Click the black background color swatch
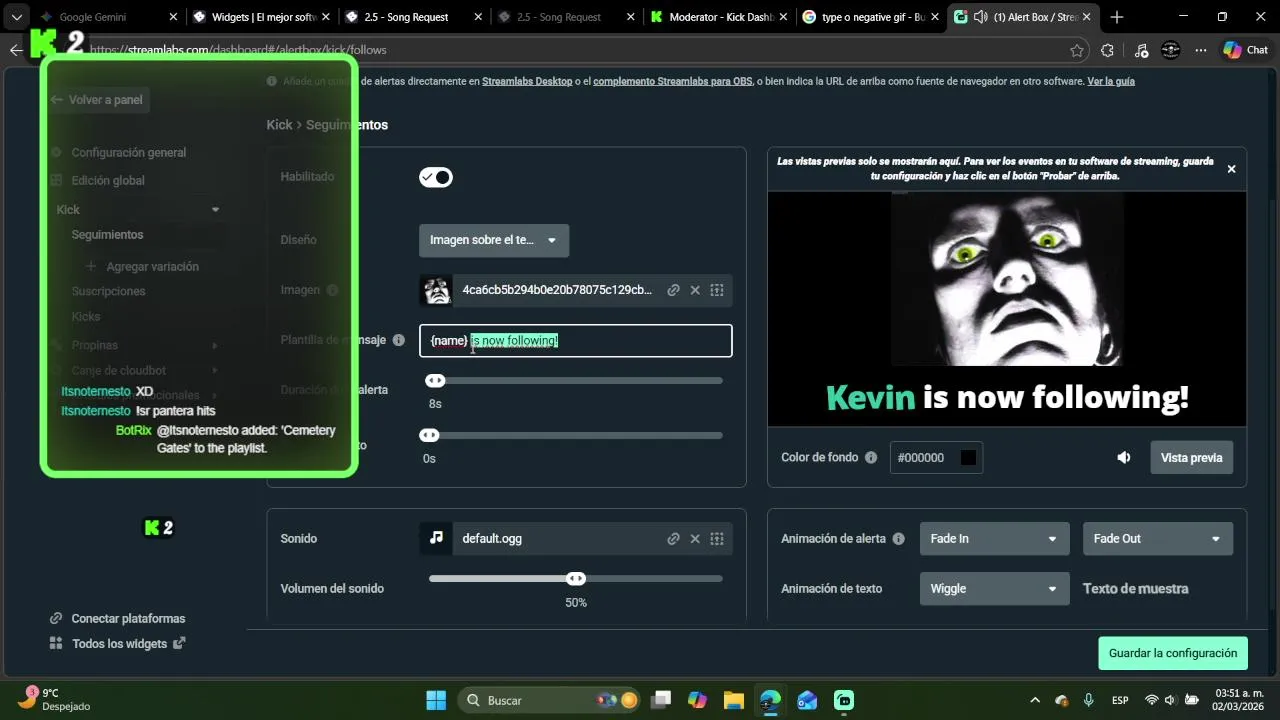 [x=968, y=457]
